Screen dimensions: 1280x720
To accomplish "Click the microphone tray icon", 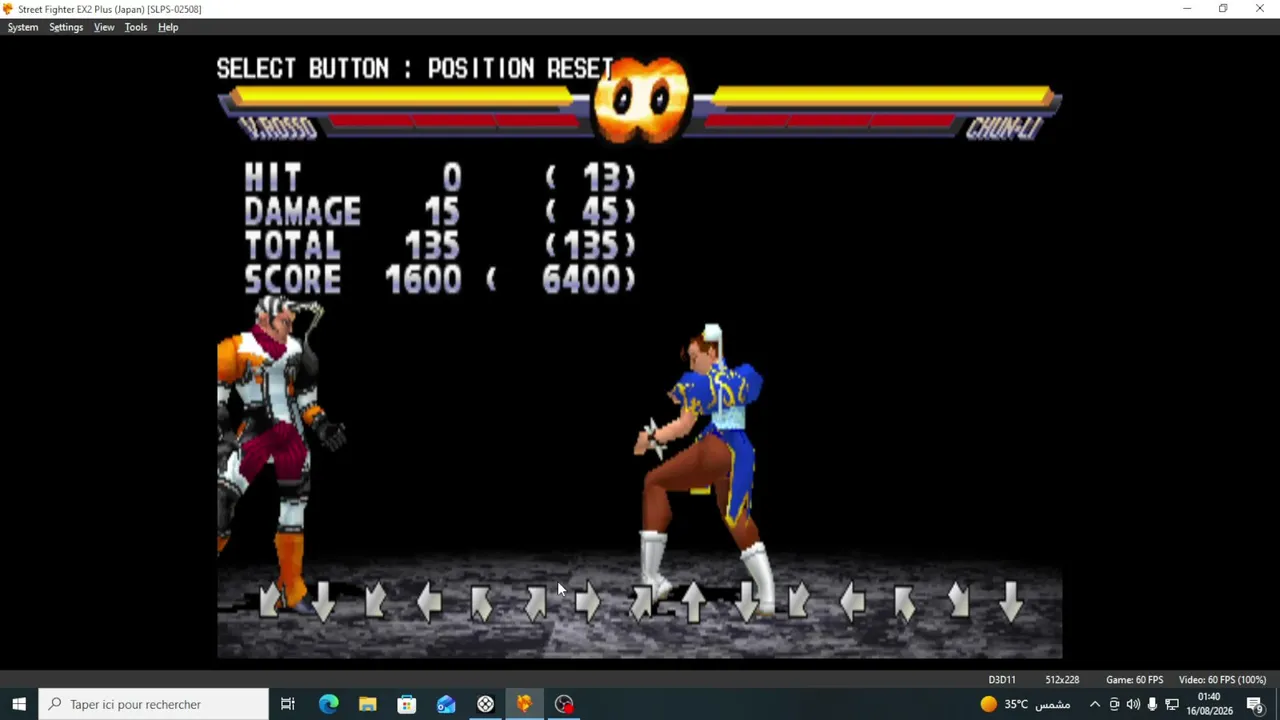I will pos(1152,704).
